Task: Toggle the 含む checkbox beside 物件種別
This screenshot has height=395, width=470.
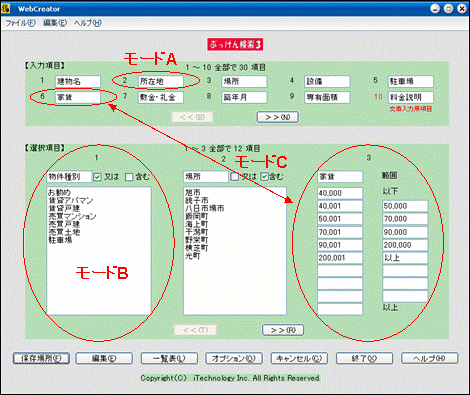Action: (129, 177)
